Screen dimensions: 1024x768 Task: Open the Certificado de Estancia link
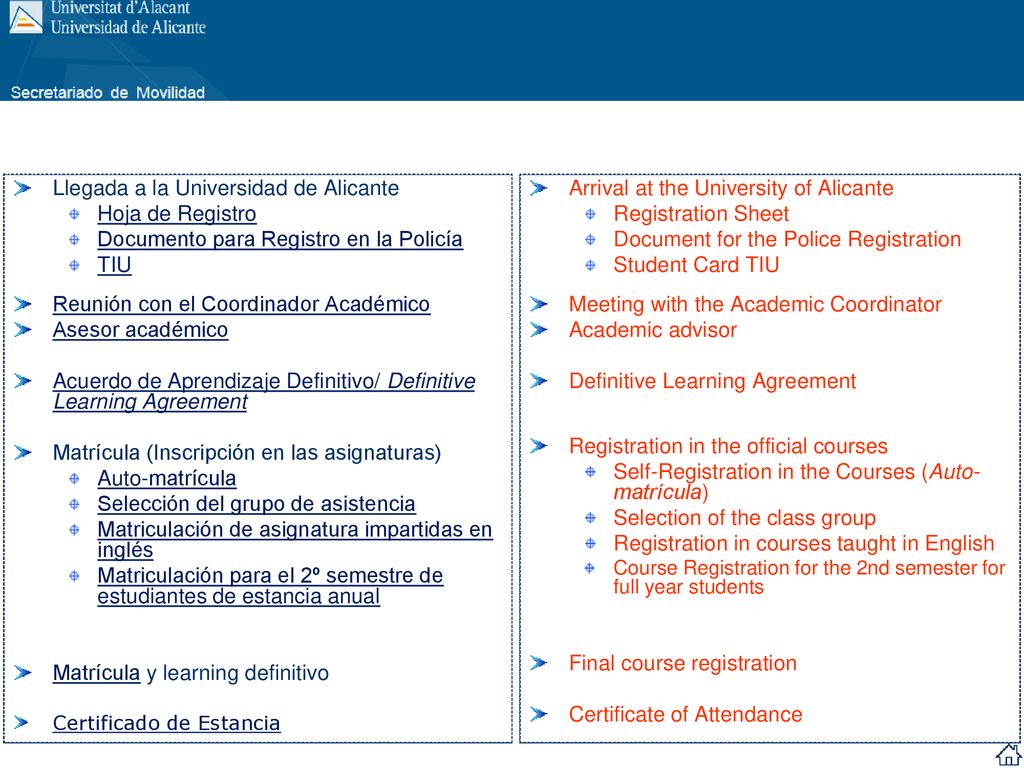click(167, 724)
